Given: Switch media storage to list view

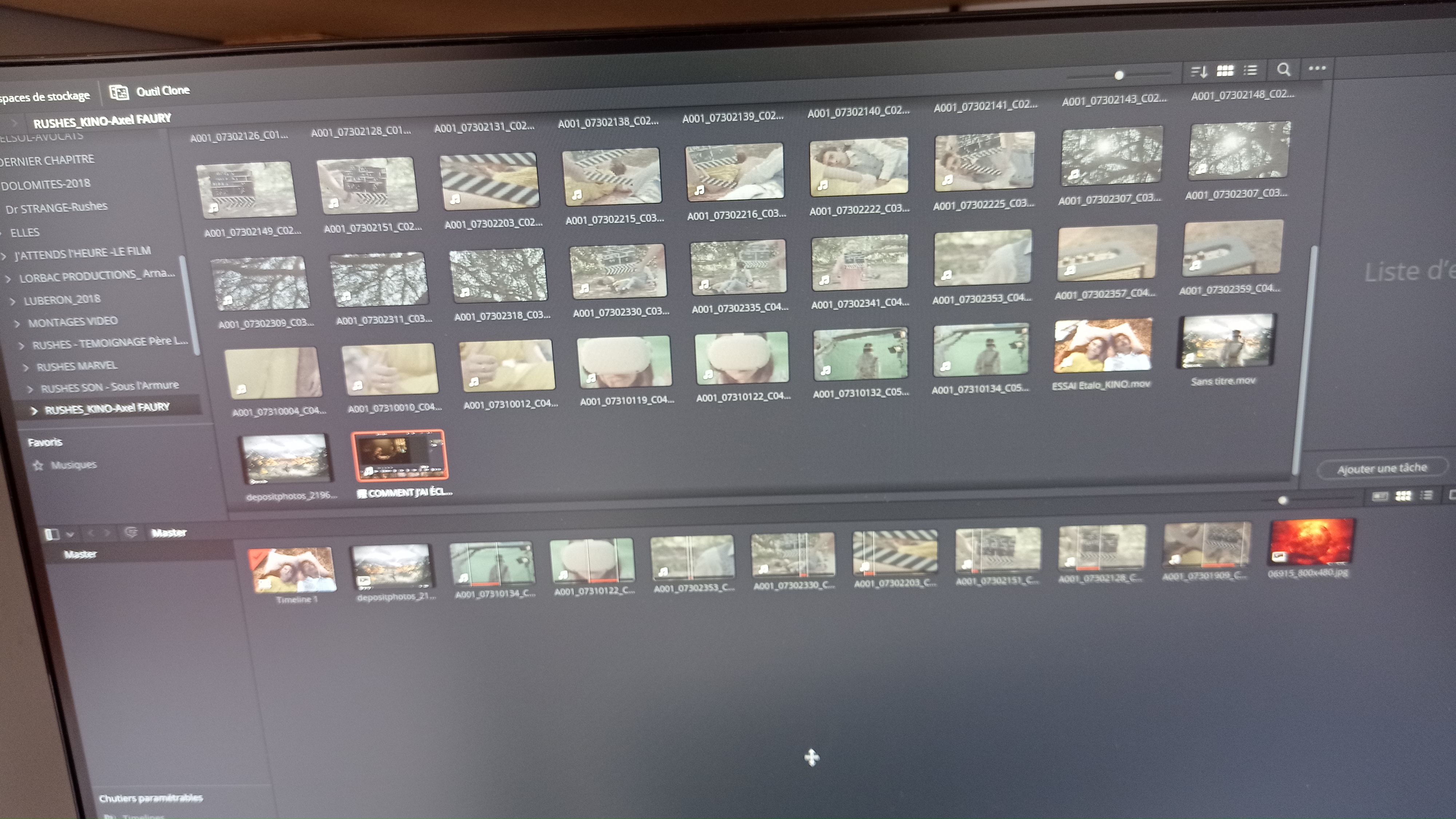Looking at the screenshot, I should point(1251,70).
